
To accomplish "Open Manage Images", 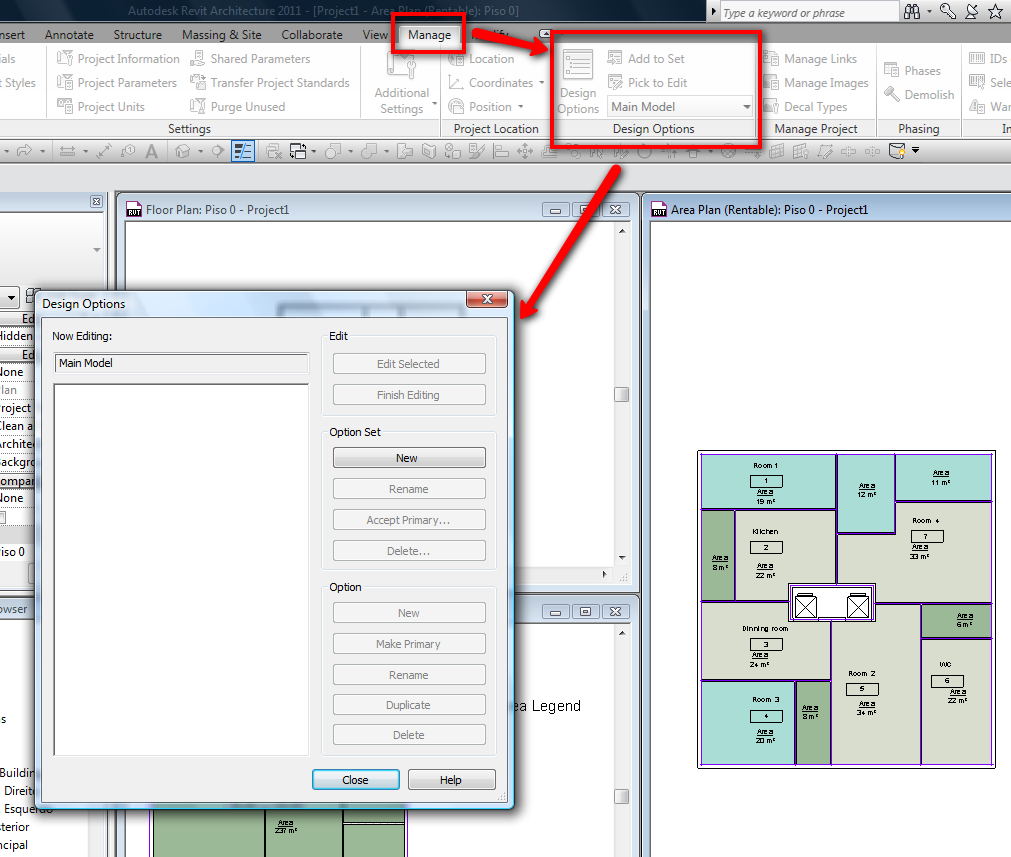I will 816,83.
